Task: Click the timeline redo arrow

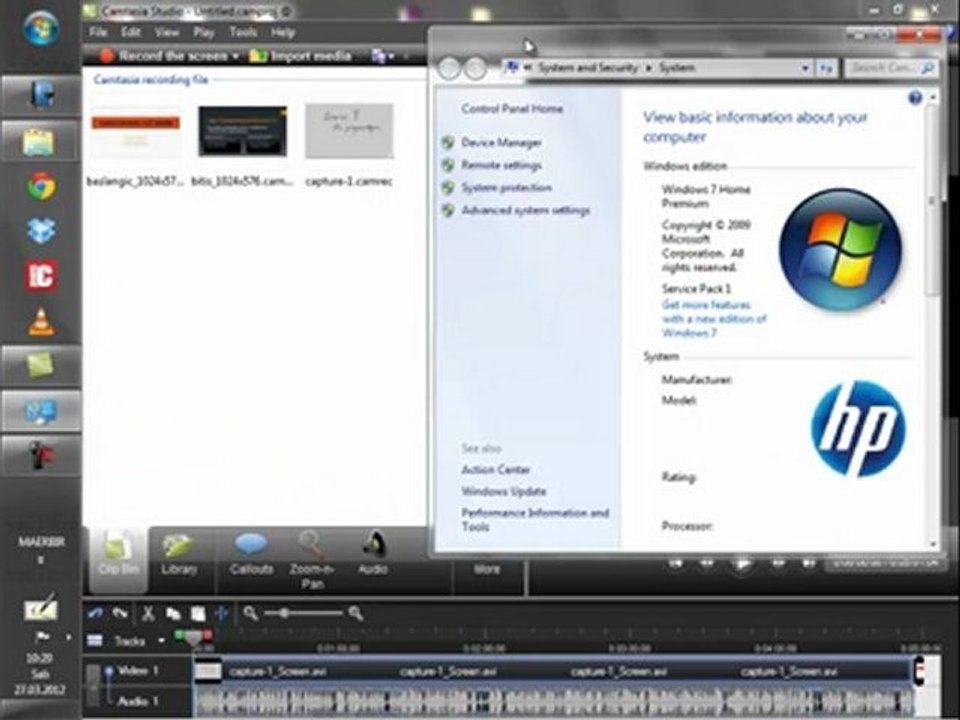Action: tap(121, 613)
